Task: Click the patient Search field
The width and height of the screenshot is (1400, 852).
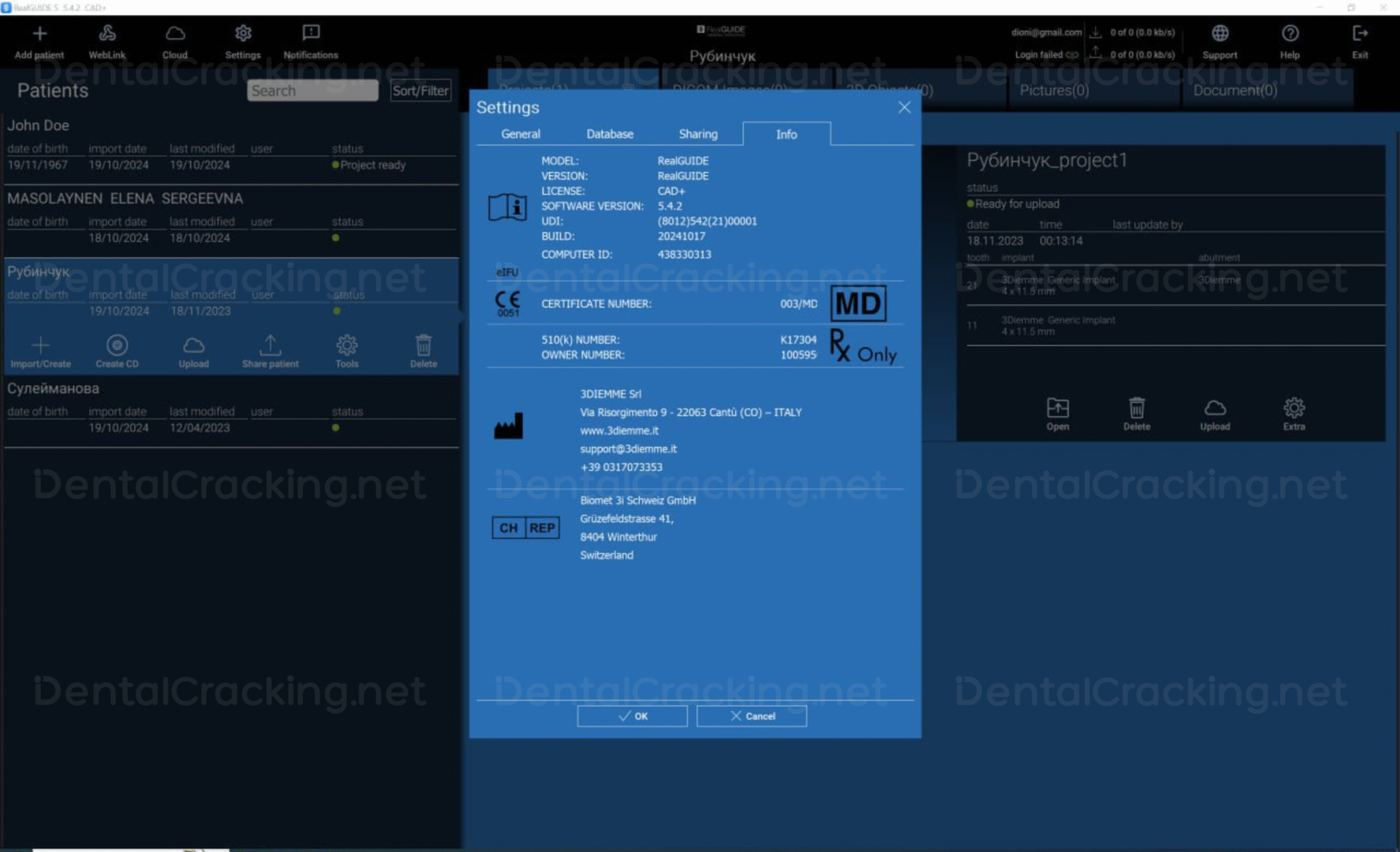Action: pos(312,91)
